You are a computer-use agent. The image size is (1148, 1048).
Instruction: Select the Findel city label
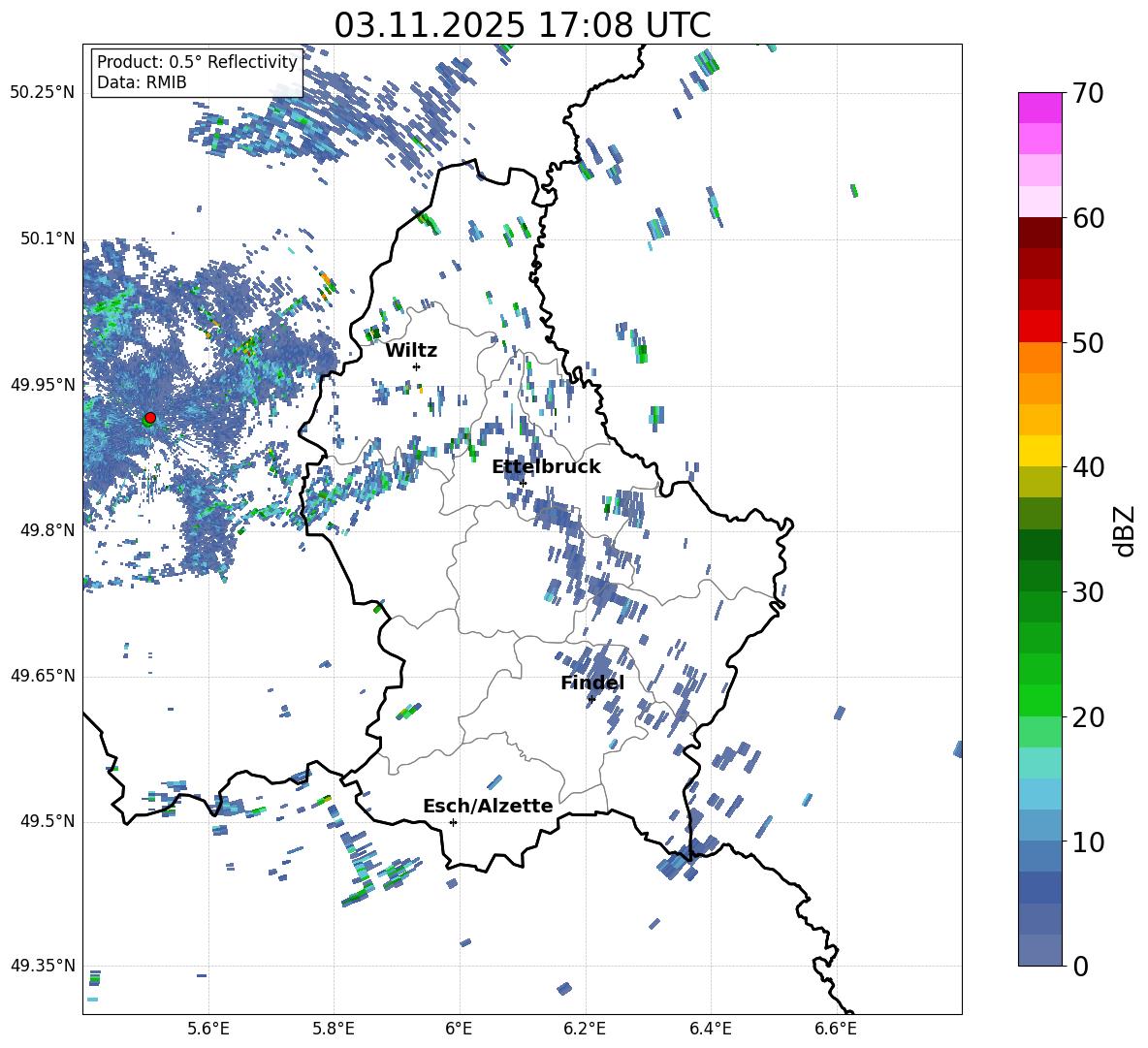[591, 683]
